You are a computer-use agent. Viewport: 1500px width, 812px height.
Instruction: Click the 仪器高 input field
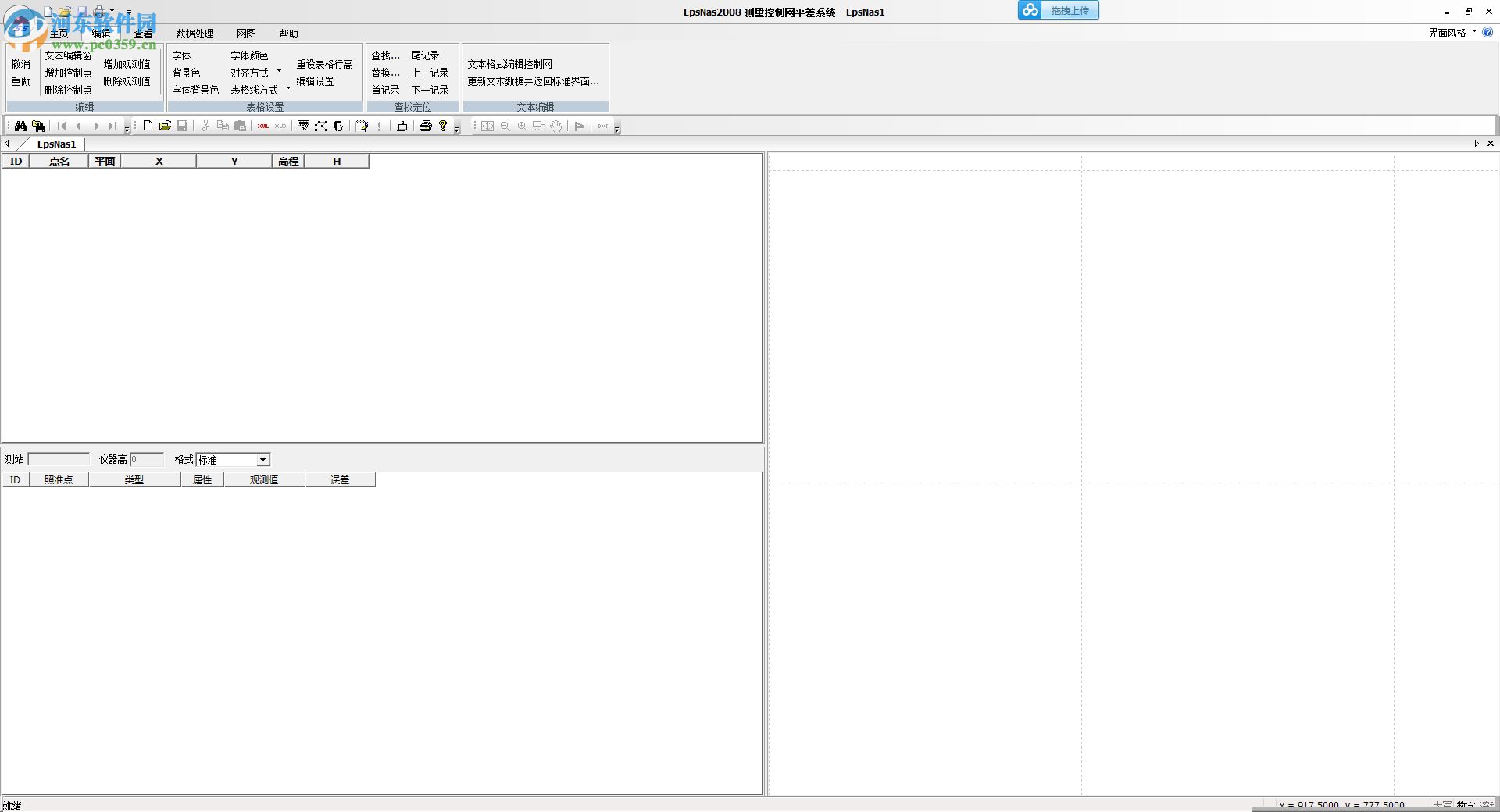148,459
